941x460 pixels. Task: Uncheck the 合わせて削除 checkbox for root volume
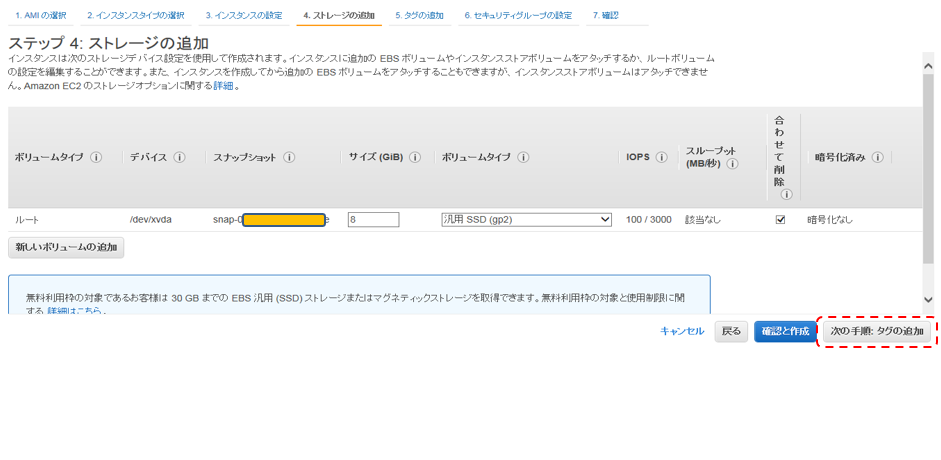pos(780,220)
